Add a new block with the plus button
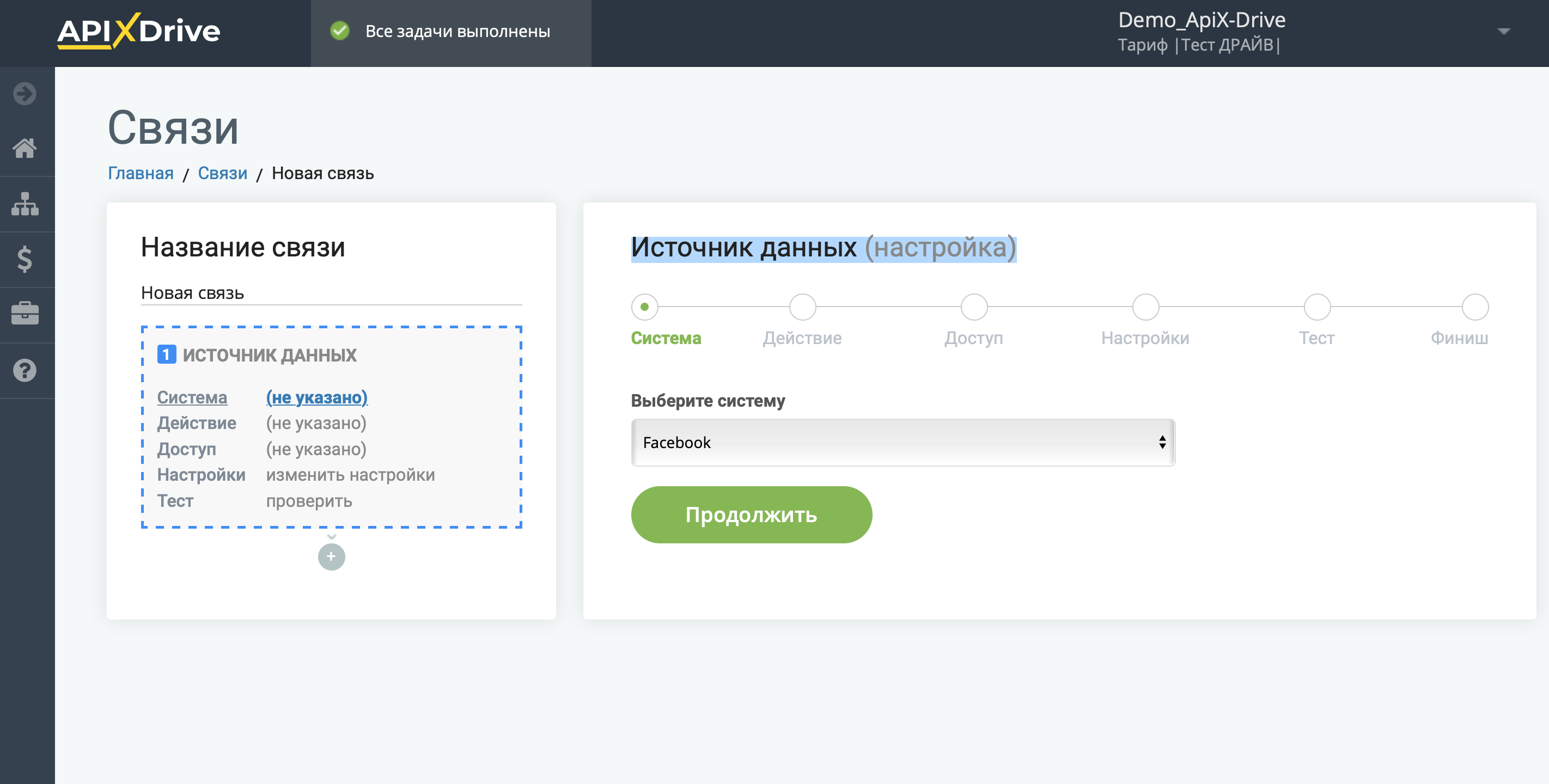This screenshot has height=784, width=1549. 331,557
